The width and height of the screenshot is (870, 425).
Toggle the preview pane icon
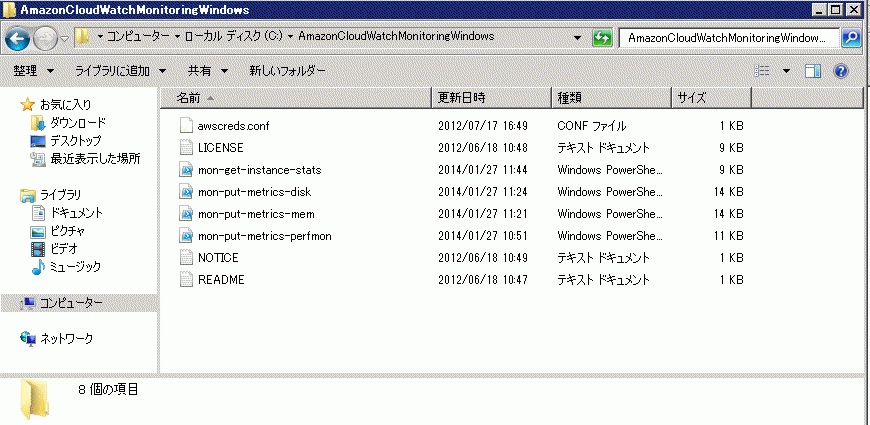coord(813,70)
